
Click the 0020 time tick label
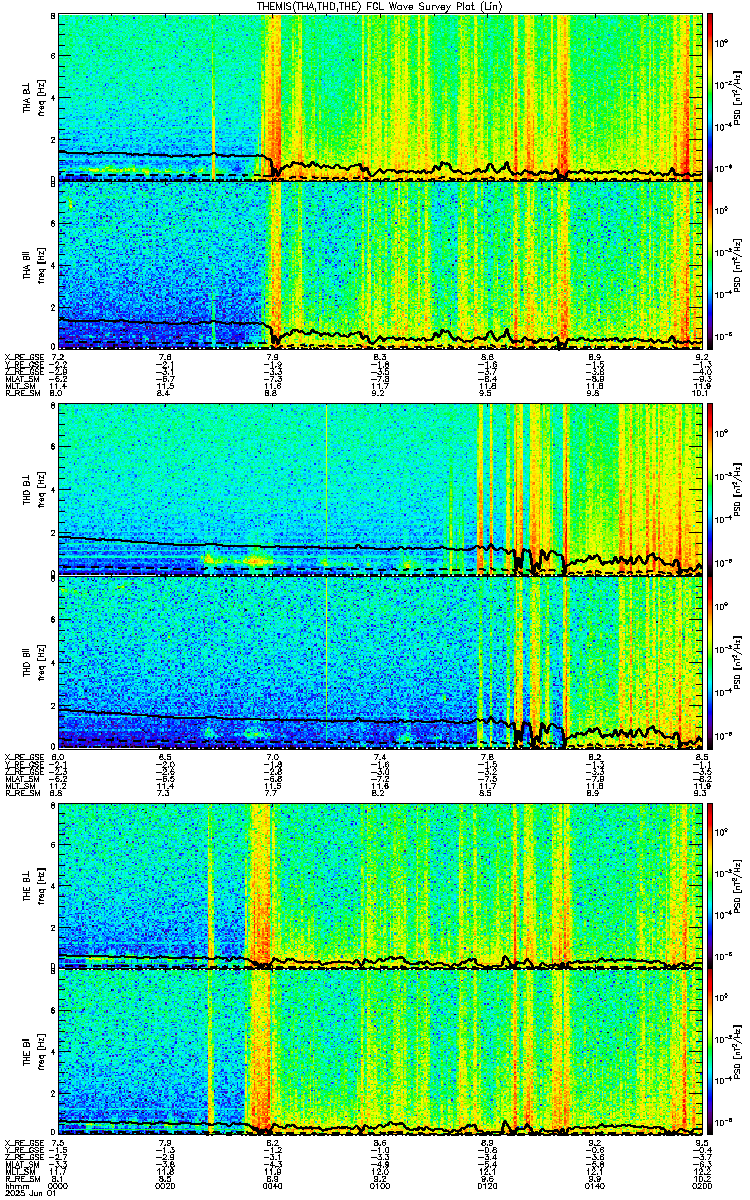(x=165, y=1185)
